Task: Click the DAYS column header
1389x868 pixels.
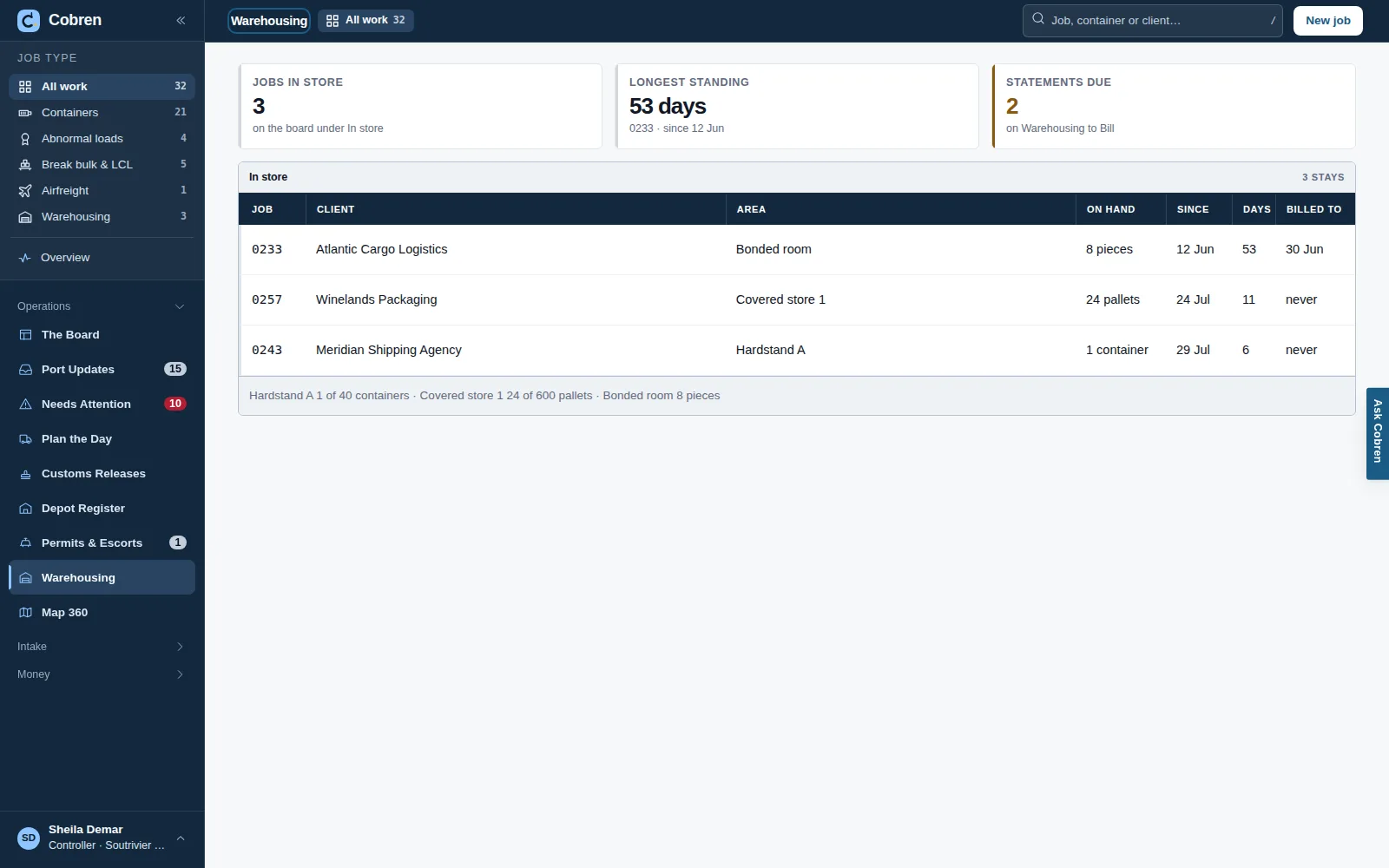Action: (1256, 210)
